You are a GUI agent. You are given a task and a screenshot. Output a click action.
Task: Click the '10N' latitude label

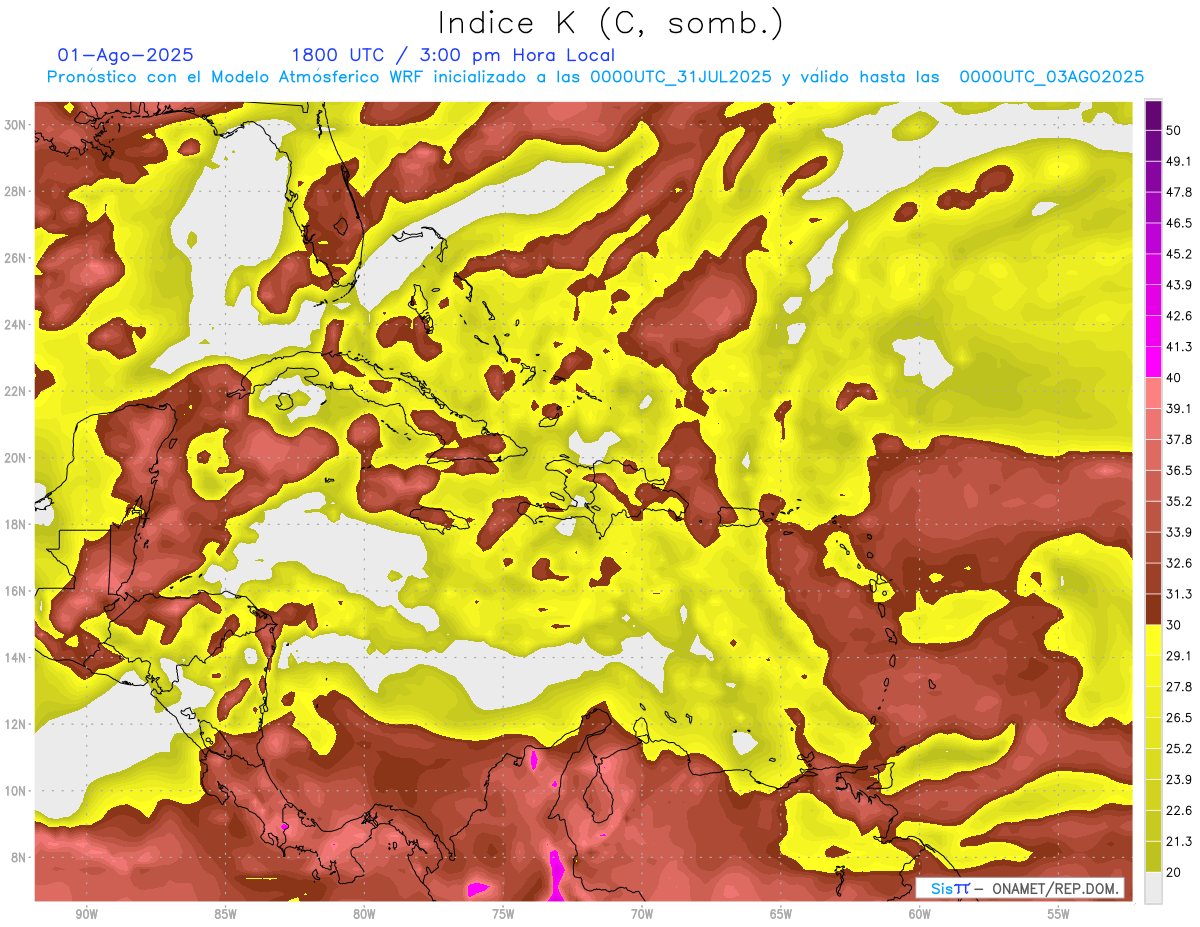15,791
